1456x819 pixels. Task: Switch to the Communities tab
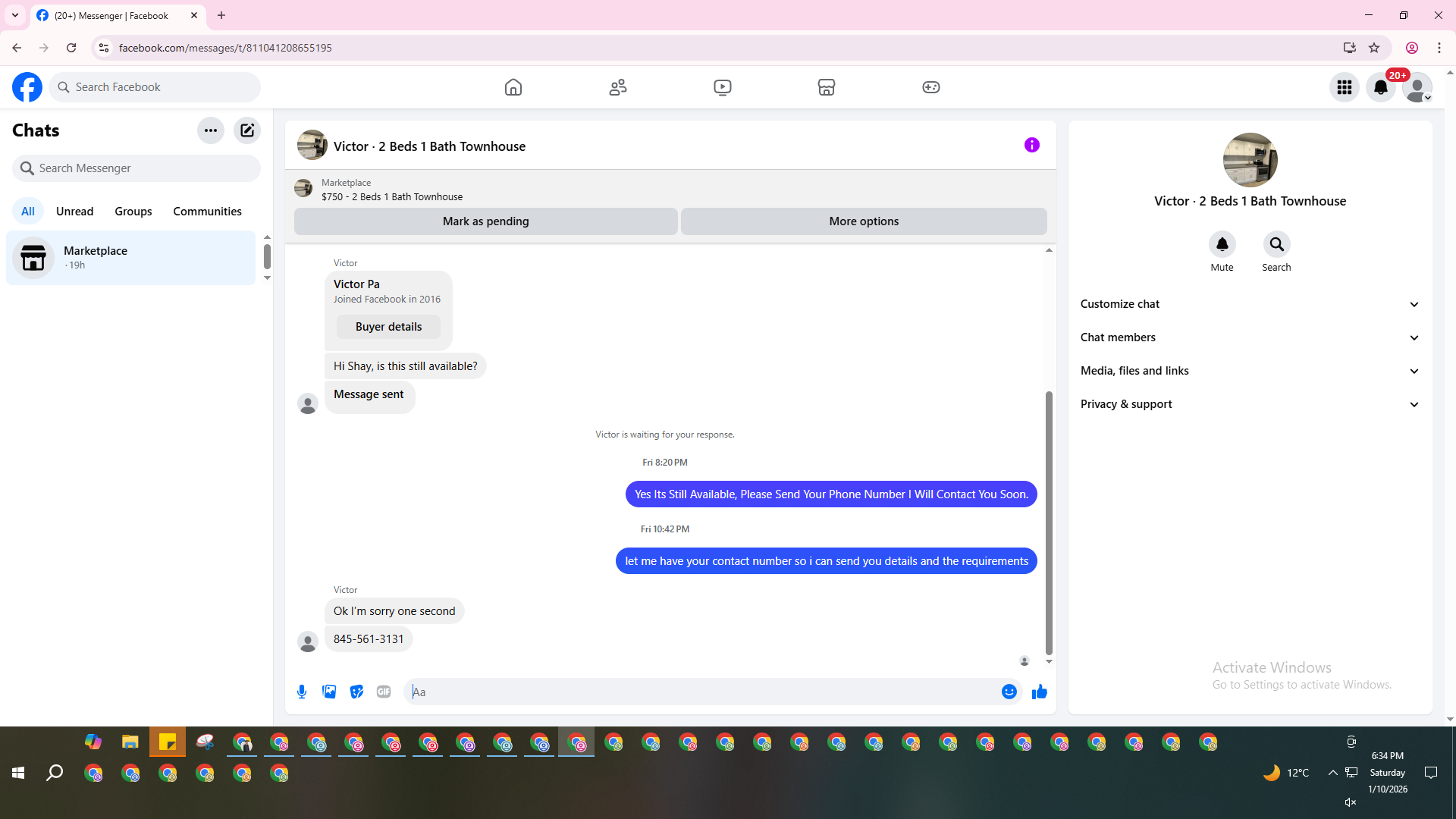[207, 212]
